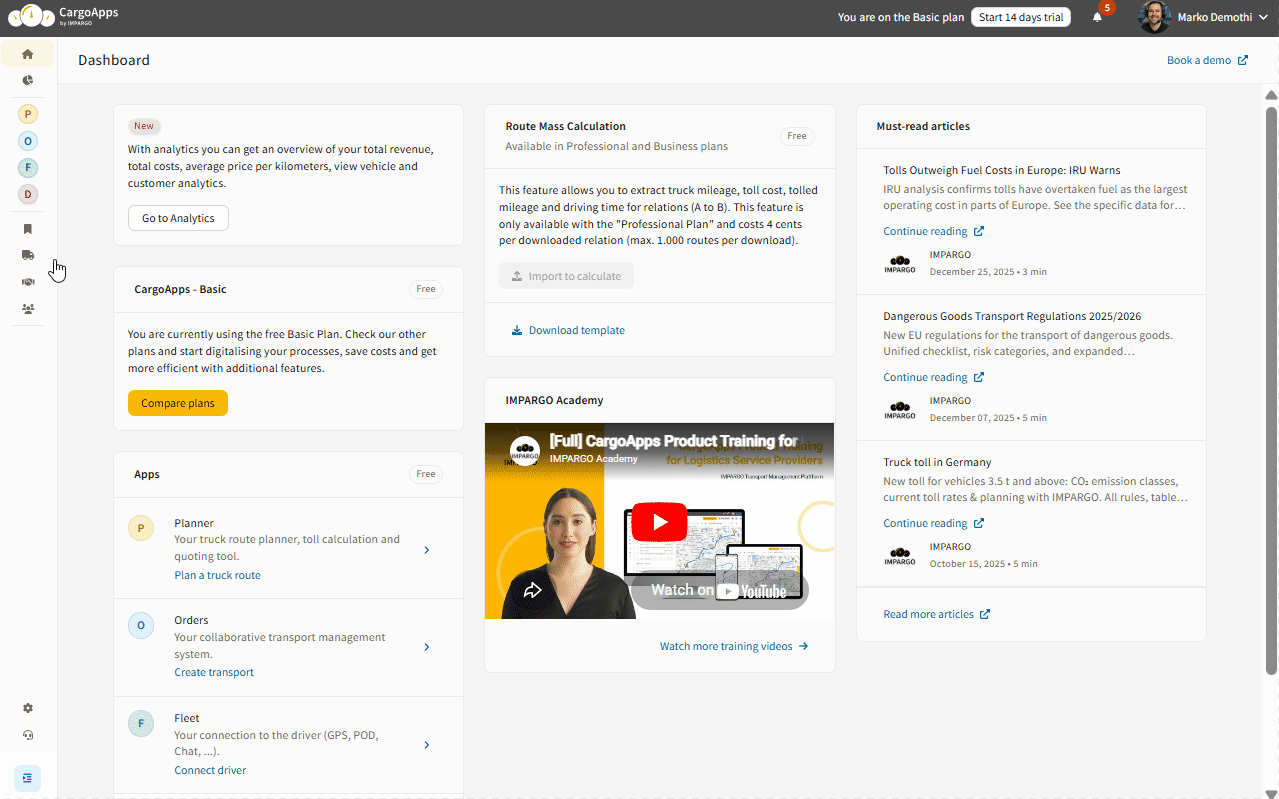Screen dimensions: 1279x799
Task: Expand the sidebar with the bottom toggle
Action: [28, 778]
